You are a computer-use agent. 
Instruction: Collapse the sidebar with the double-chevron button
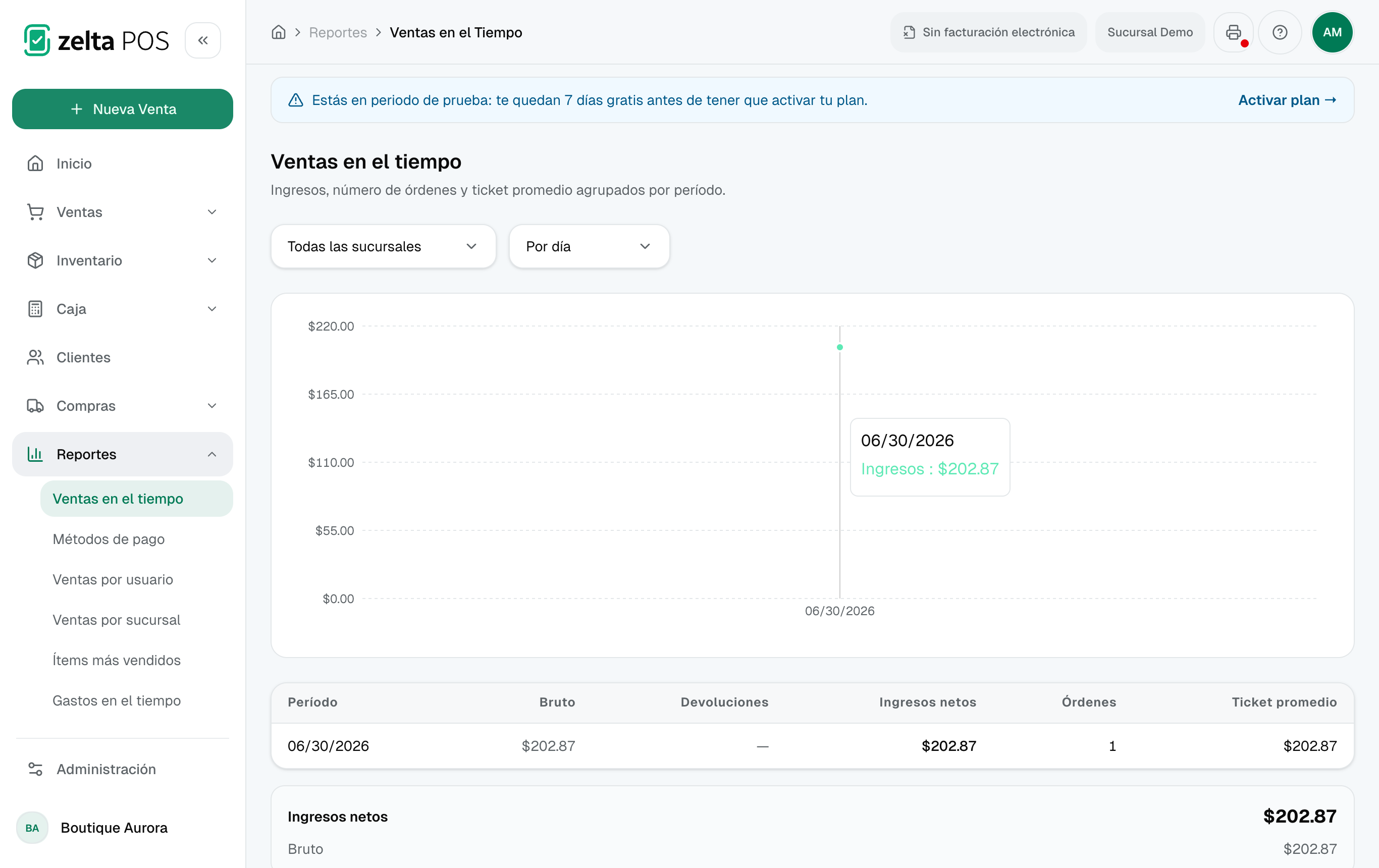coord(203,40)
